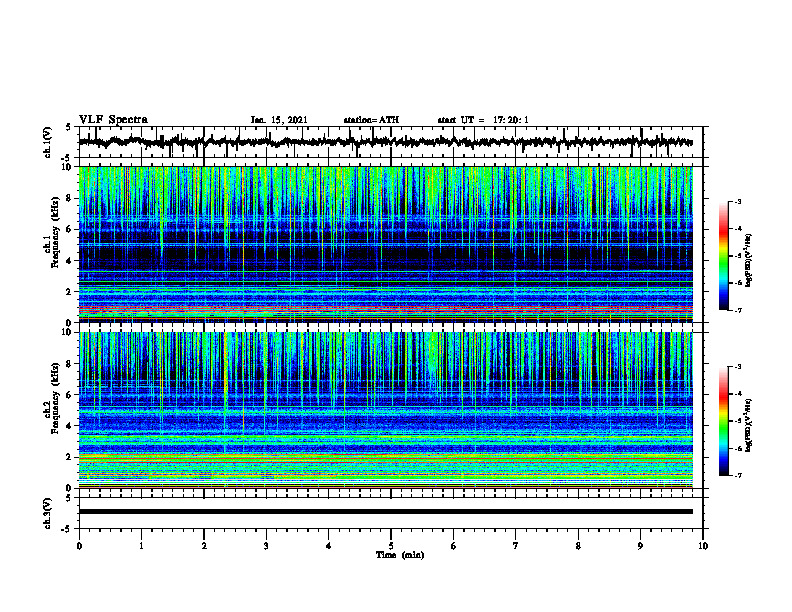
Task: Click the "ch.3(V)" vertical axis label
Action: pyautogui.click(x=47, y=513)
